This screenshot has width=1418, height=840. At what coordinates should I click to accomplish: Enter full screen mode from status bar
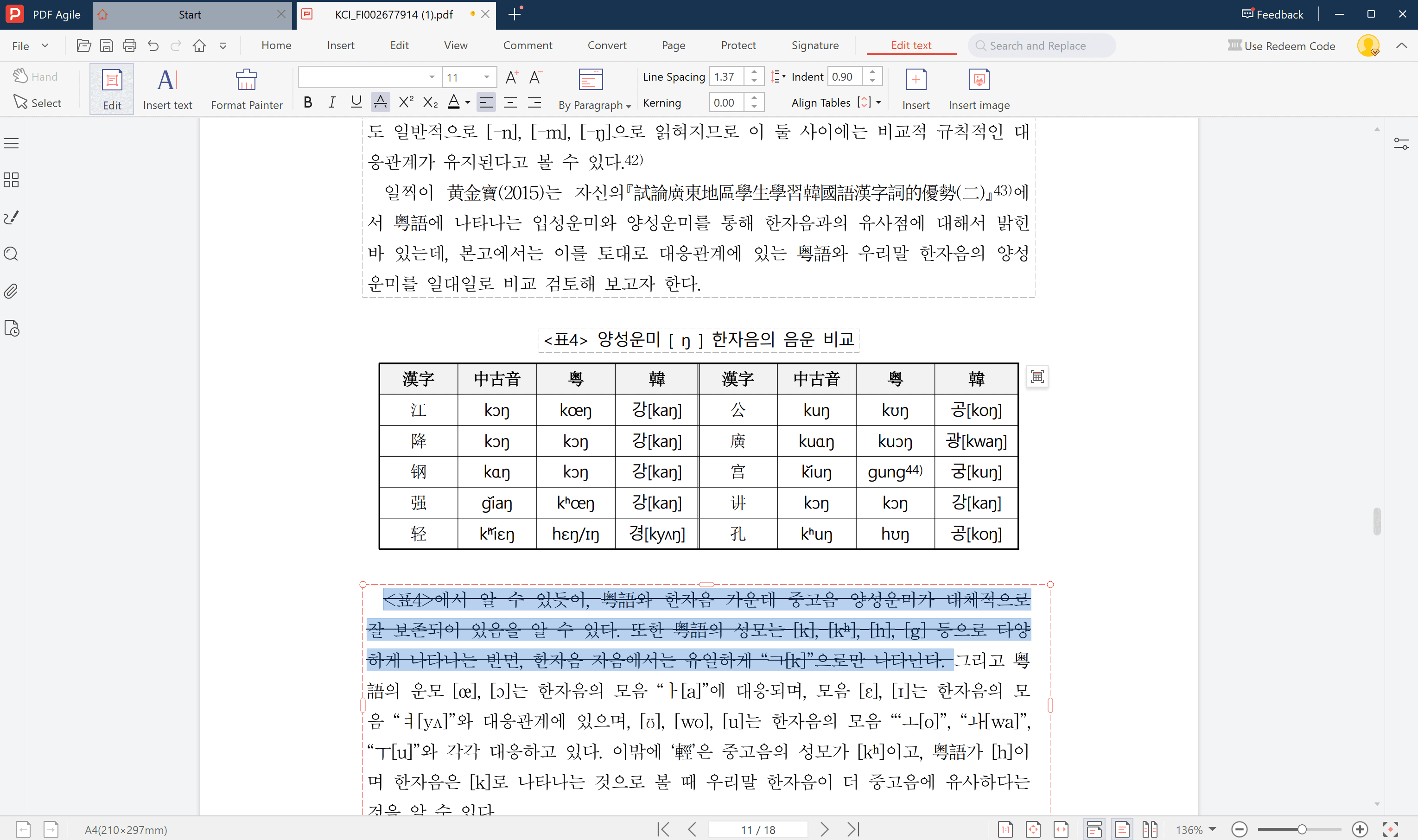coord(1390,829)
